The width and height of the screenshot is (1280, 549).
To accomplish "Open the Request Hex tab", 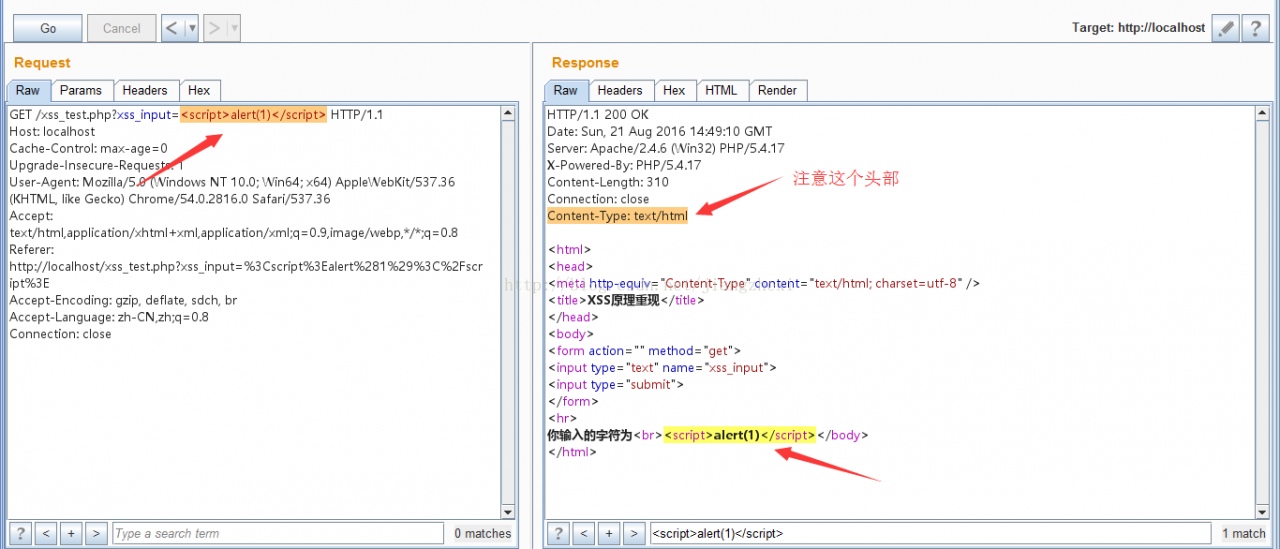I will tap(199, 90).
